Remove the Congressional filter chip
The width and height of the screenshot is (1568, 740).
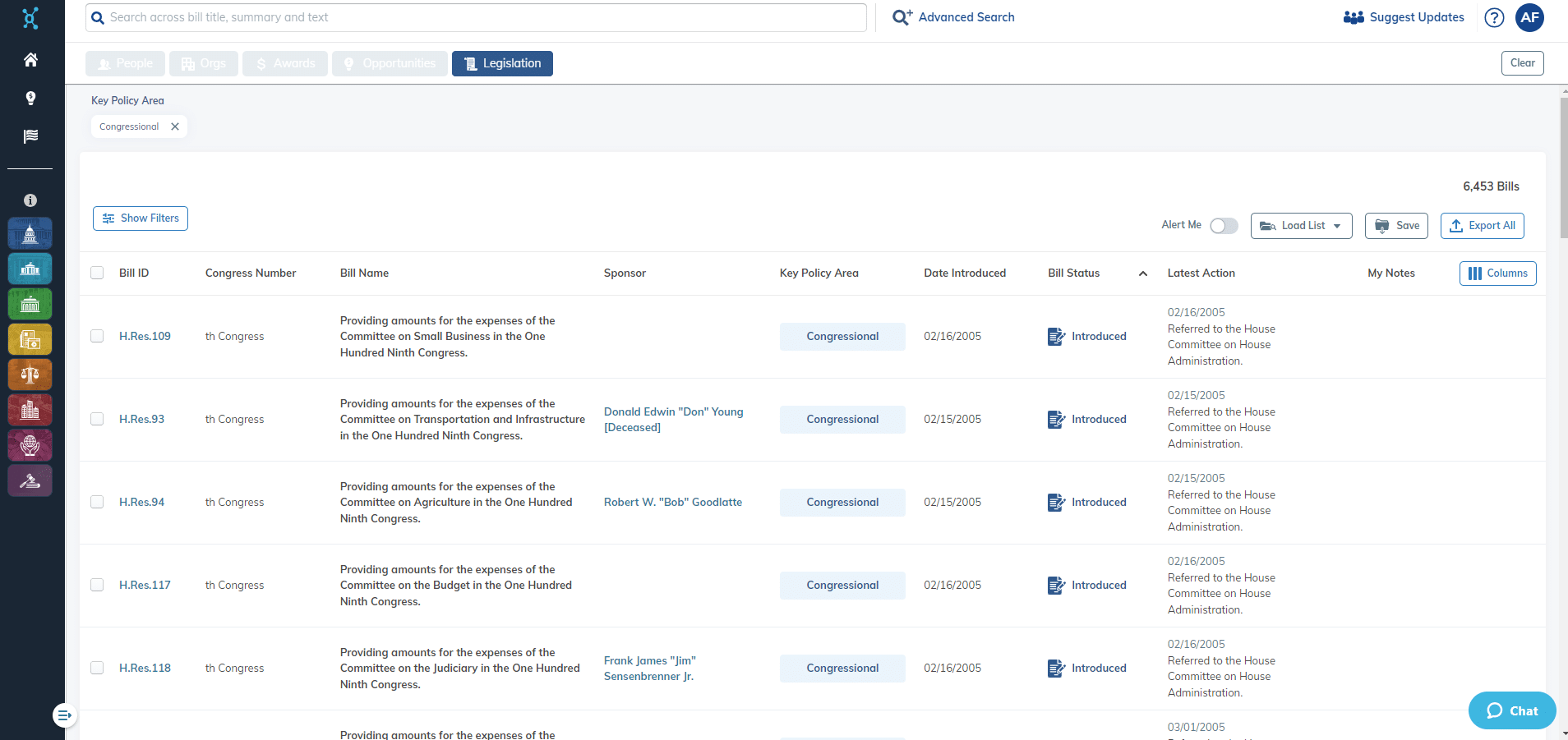[x=175, y=126]
